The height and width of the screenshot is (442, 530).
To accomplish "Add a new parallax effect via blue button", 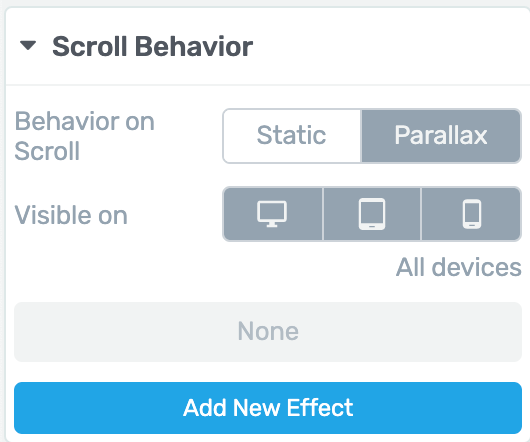I will click(268, 408).
